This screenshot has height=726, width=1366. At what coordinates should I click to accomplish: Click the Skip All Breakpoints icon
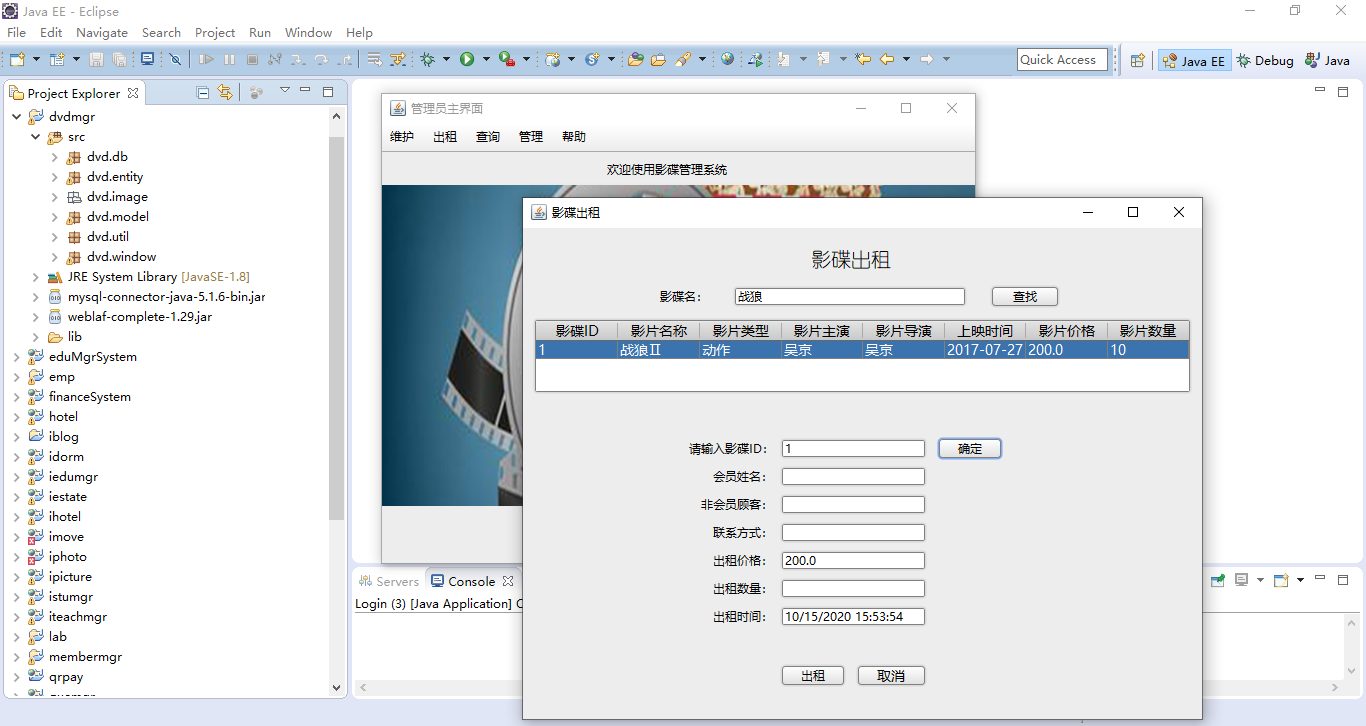(175, 60)
